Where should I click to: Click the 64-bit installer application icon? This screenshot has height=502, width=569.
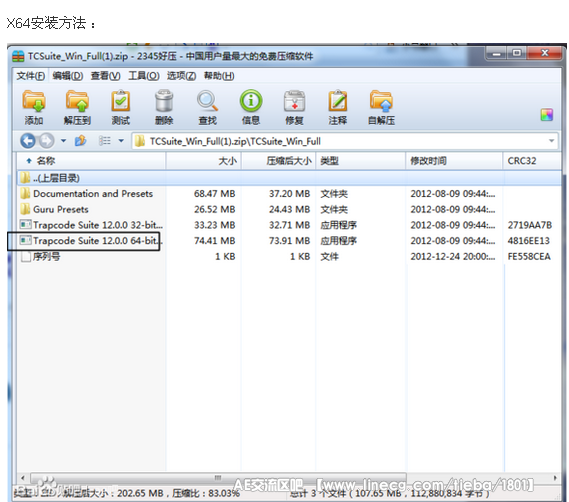pyautogui.click(x=25, y=240)
